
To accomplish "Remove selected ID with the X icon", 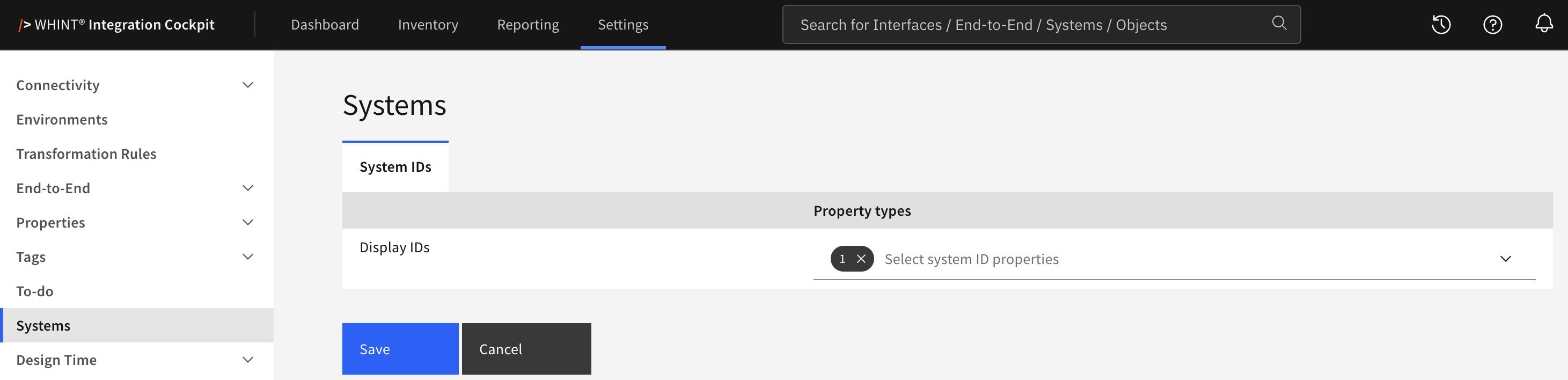I will pos(861,259).
